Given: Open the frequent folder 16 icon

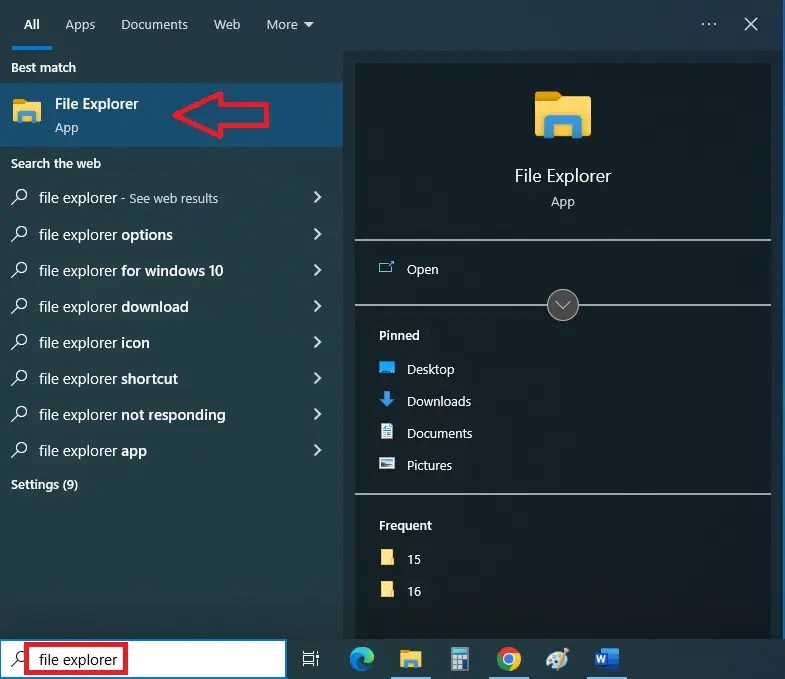Looking at the screenshot, I should (x=387, y=589).
